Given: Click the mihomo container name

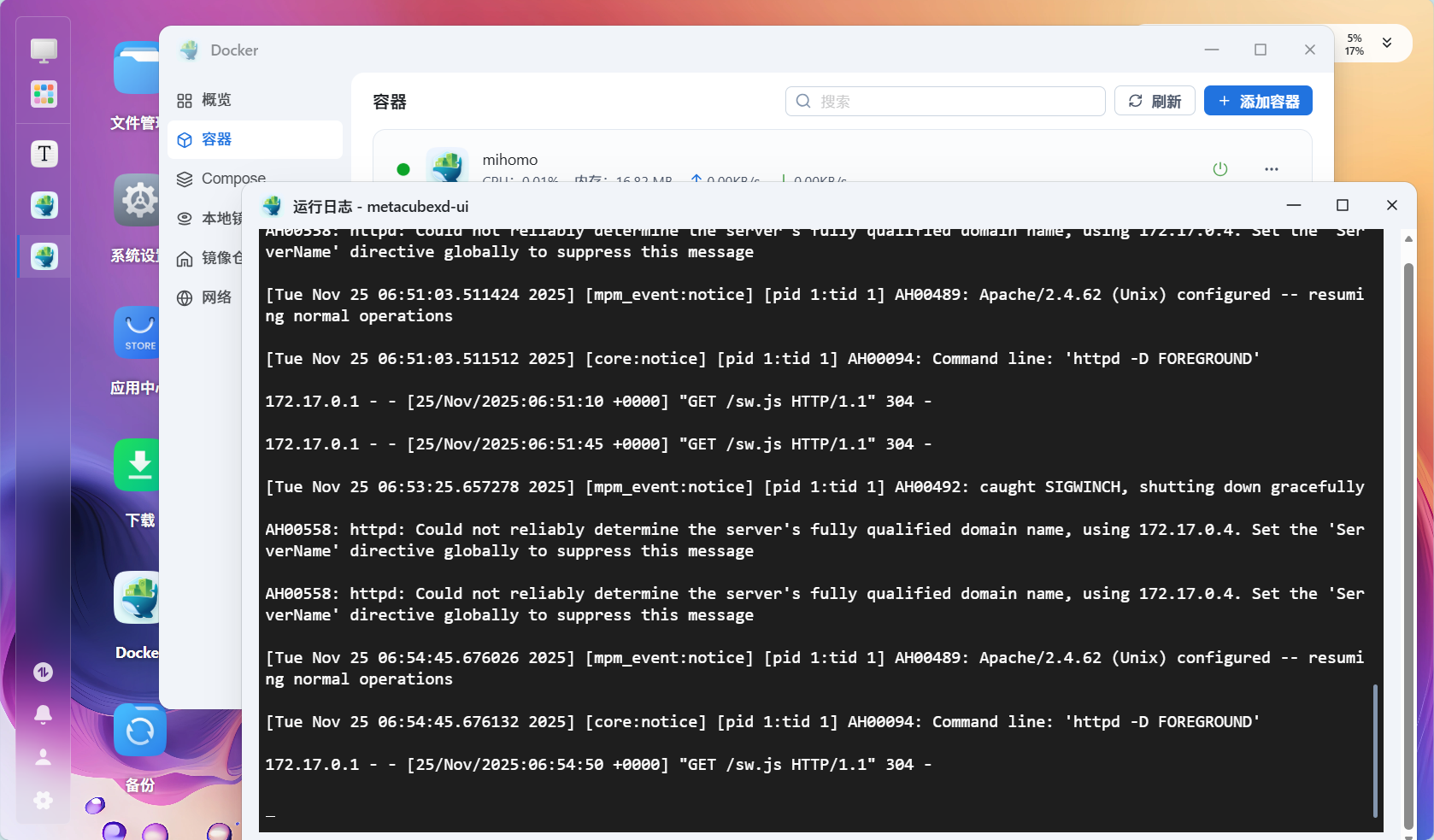Looking at the screenshot, I should click(510, 160).
